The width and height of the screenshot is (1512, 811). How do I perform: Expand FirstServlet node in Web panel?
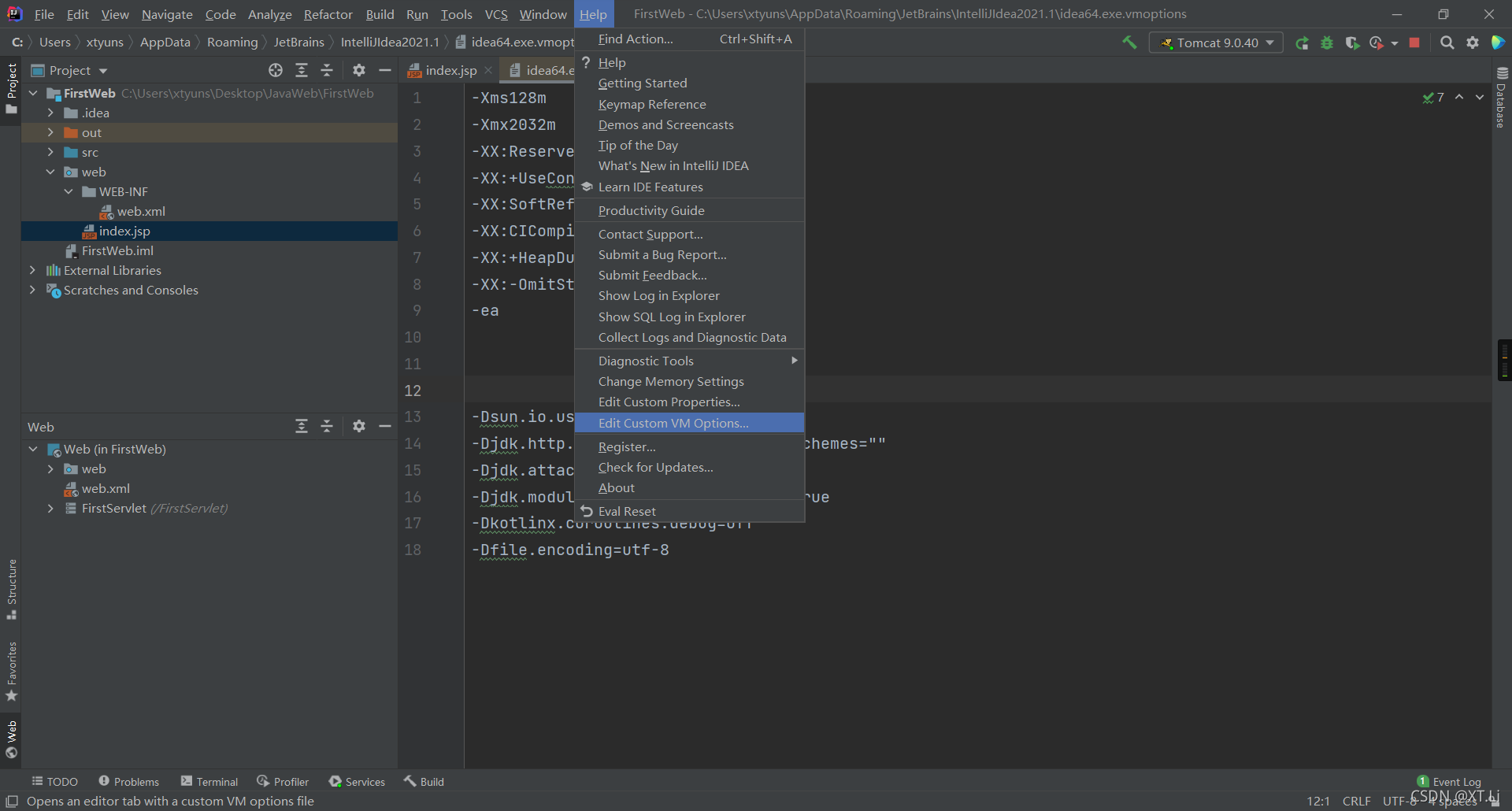pyautogui.click(x=50, y=508)
